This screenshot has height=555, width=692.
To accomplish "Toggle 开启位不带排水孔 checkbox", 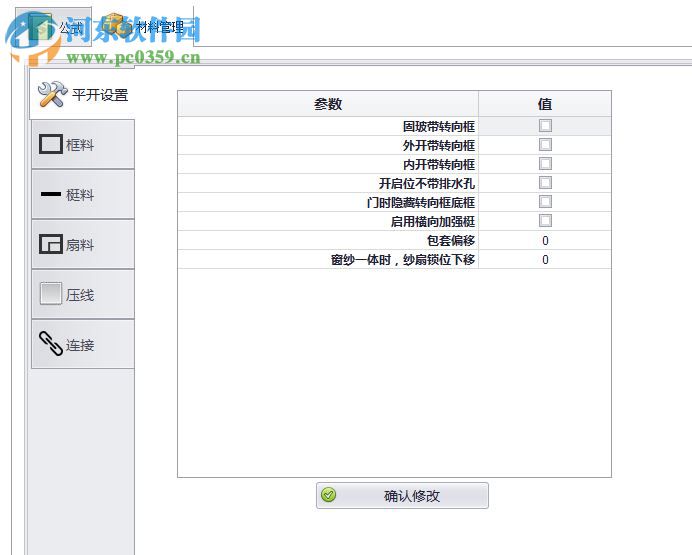I will 545,183.
